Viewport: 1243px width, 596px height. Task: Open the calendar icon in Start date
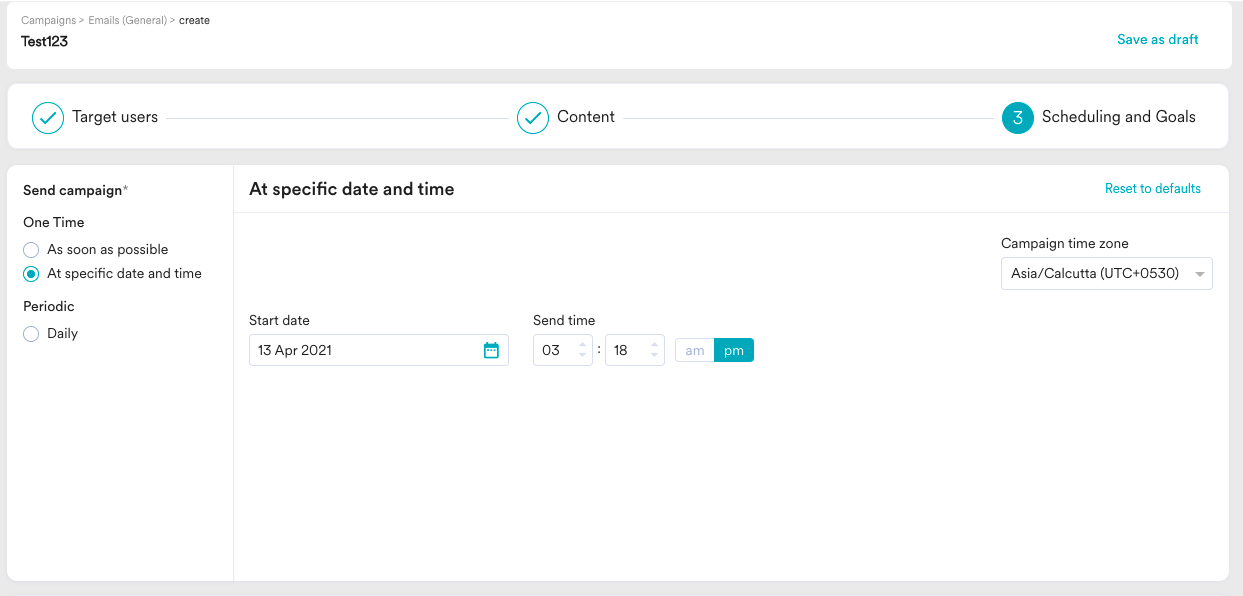pyautogui.click(x=491, y=350)
